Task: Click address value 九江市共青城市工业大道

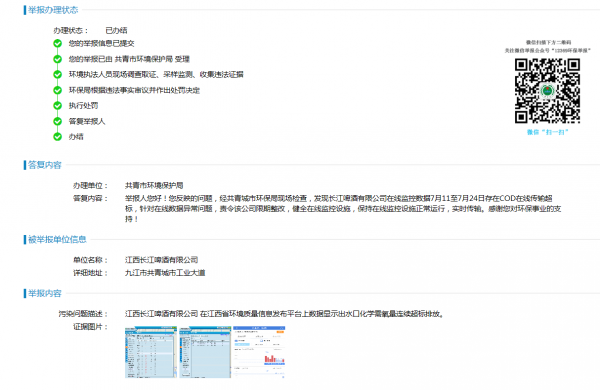Action: (165, 273)
